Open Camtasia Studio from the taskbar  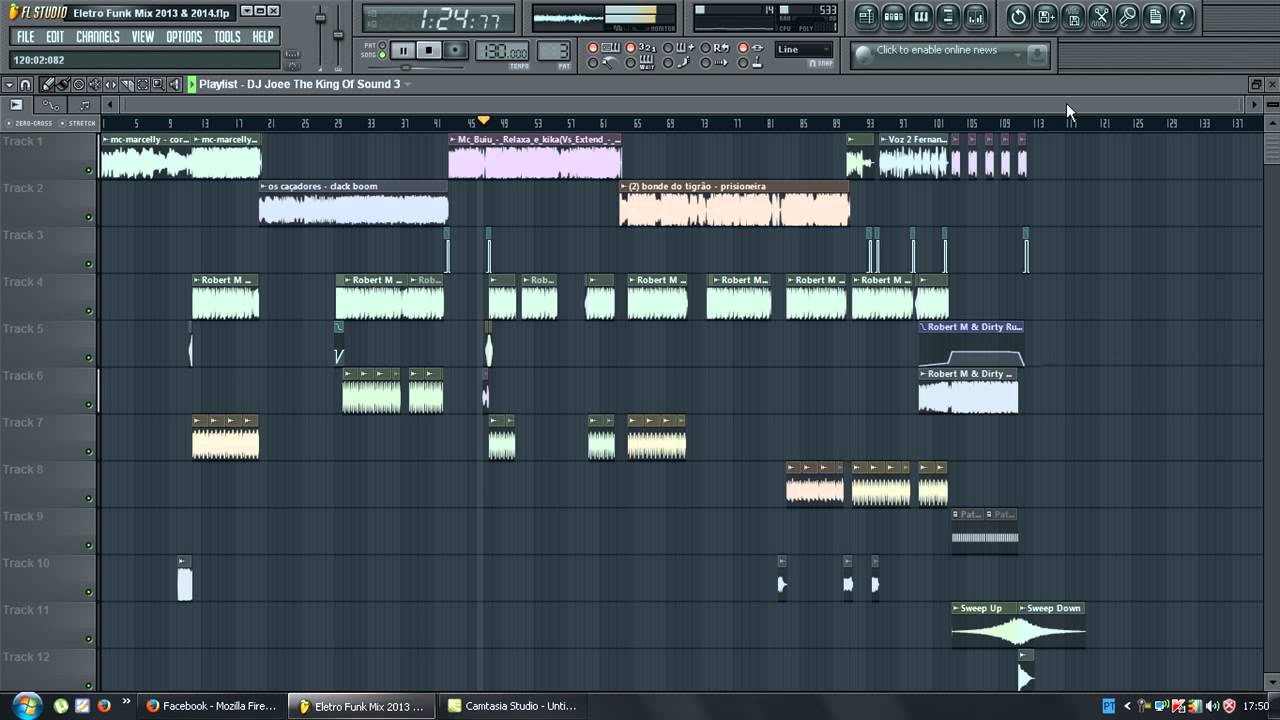pos(510,706)
